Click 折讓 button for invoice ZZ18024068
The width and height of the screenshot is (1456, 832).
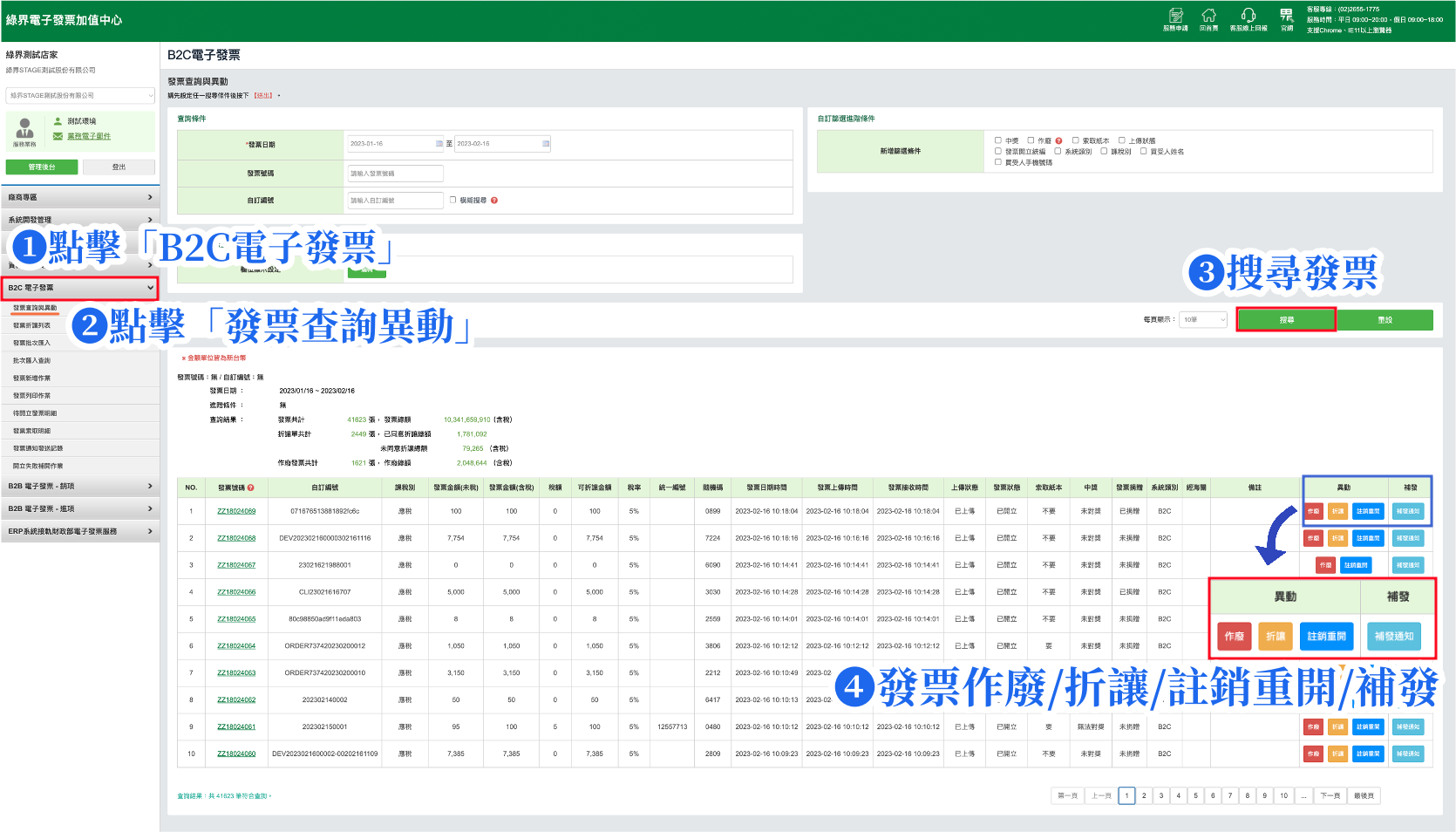1337,538
